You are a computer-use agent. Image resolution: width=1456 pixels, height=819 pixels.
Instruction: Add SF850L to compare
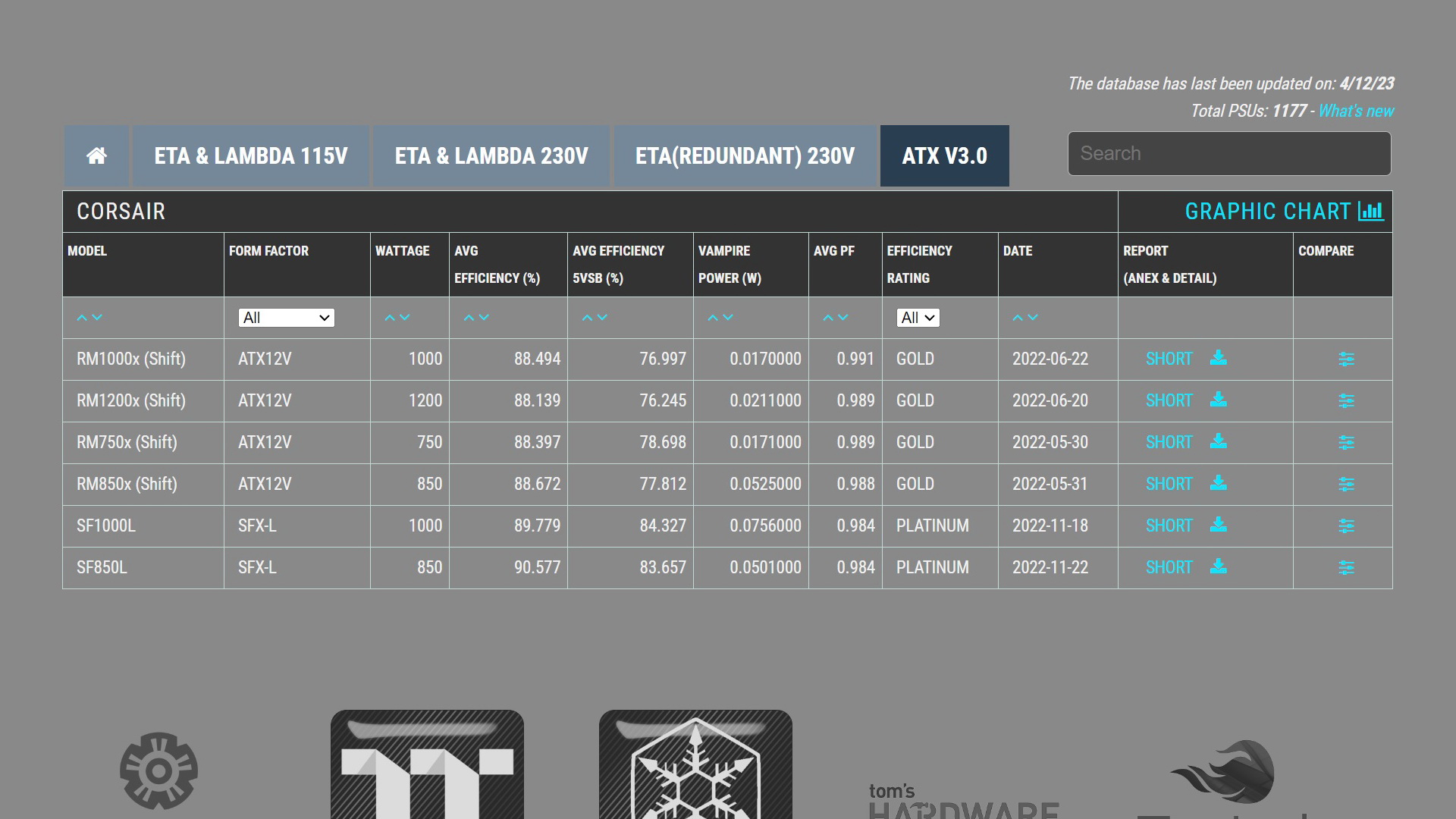(x=1346, y=568)
